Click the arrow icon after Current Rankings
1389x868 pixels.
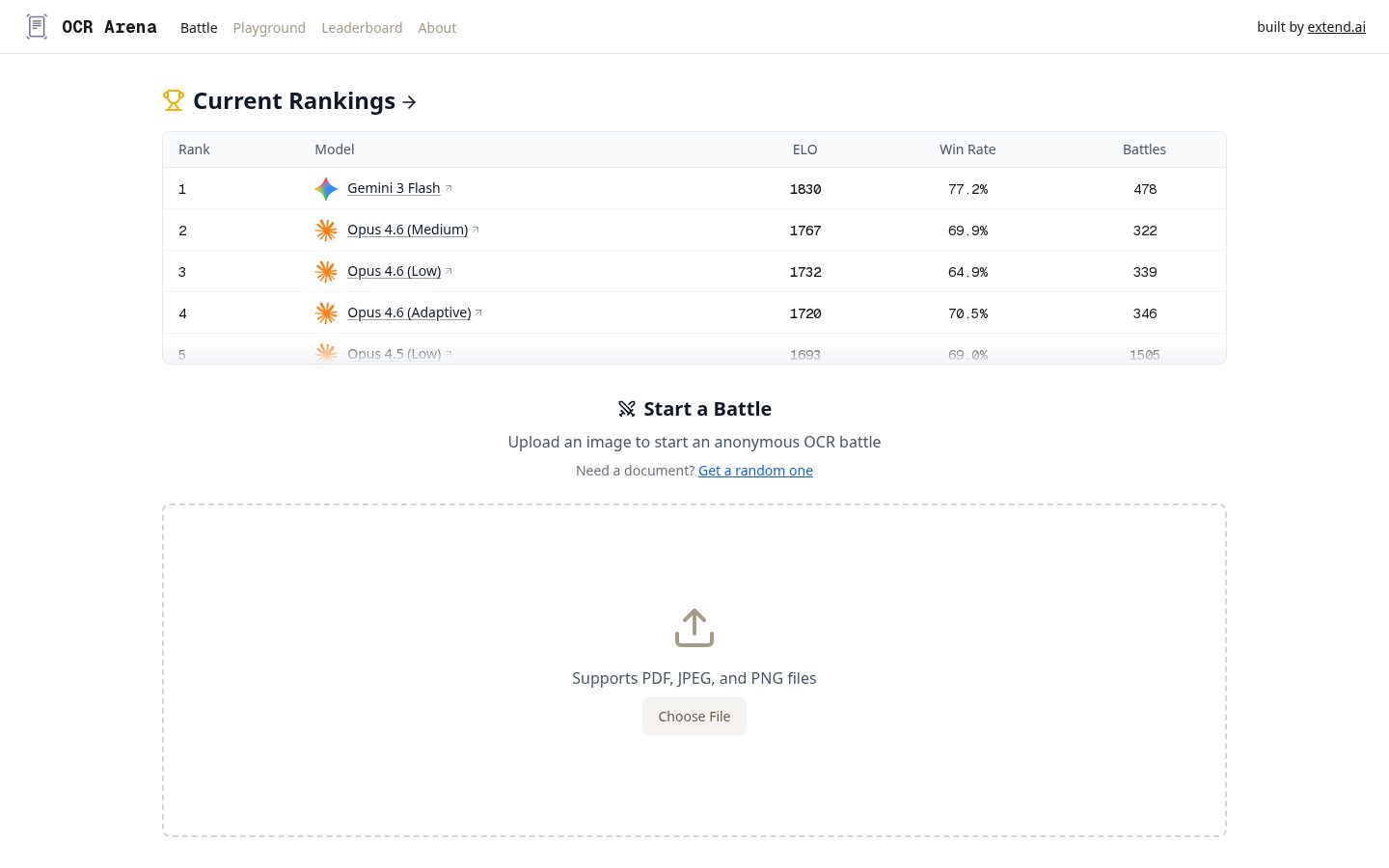click(x=409, y=101)
